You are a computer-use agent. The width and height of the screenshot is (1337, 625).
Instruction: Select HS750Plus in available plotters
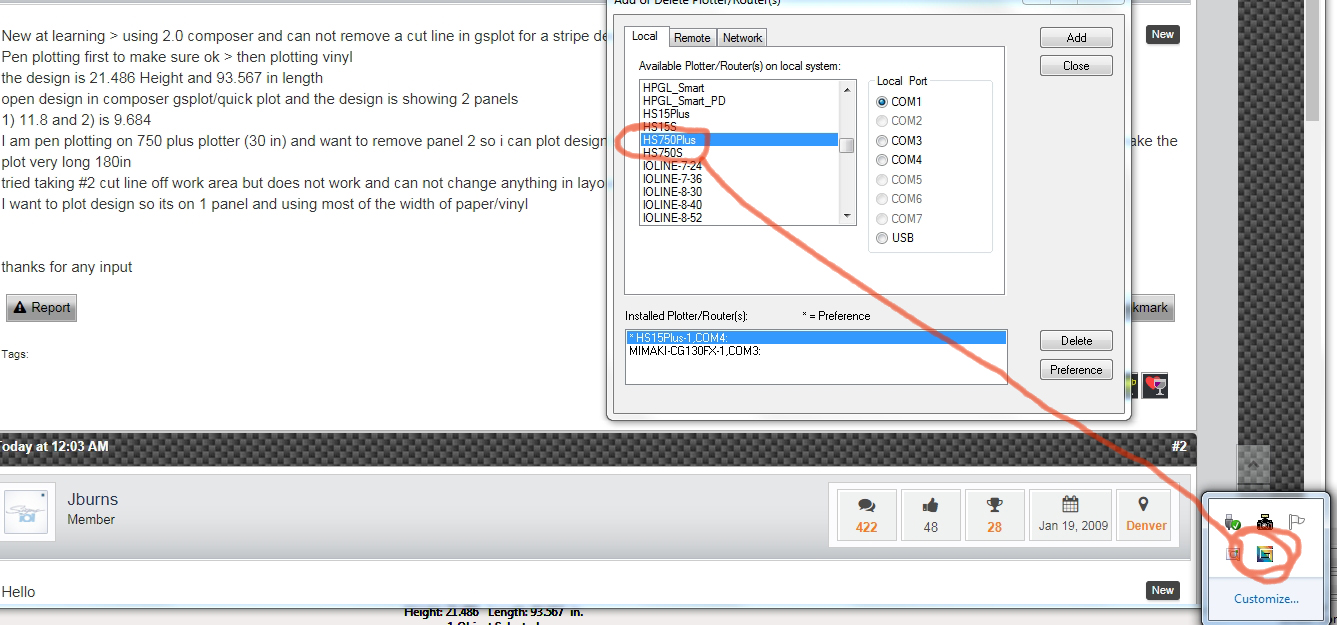(x=739, y=140)
